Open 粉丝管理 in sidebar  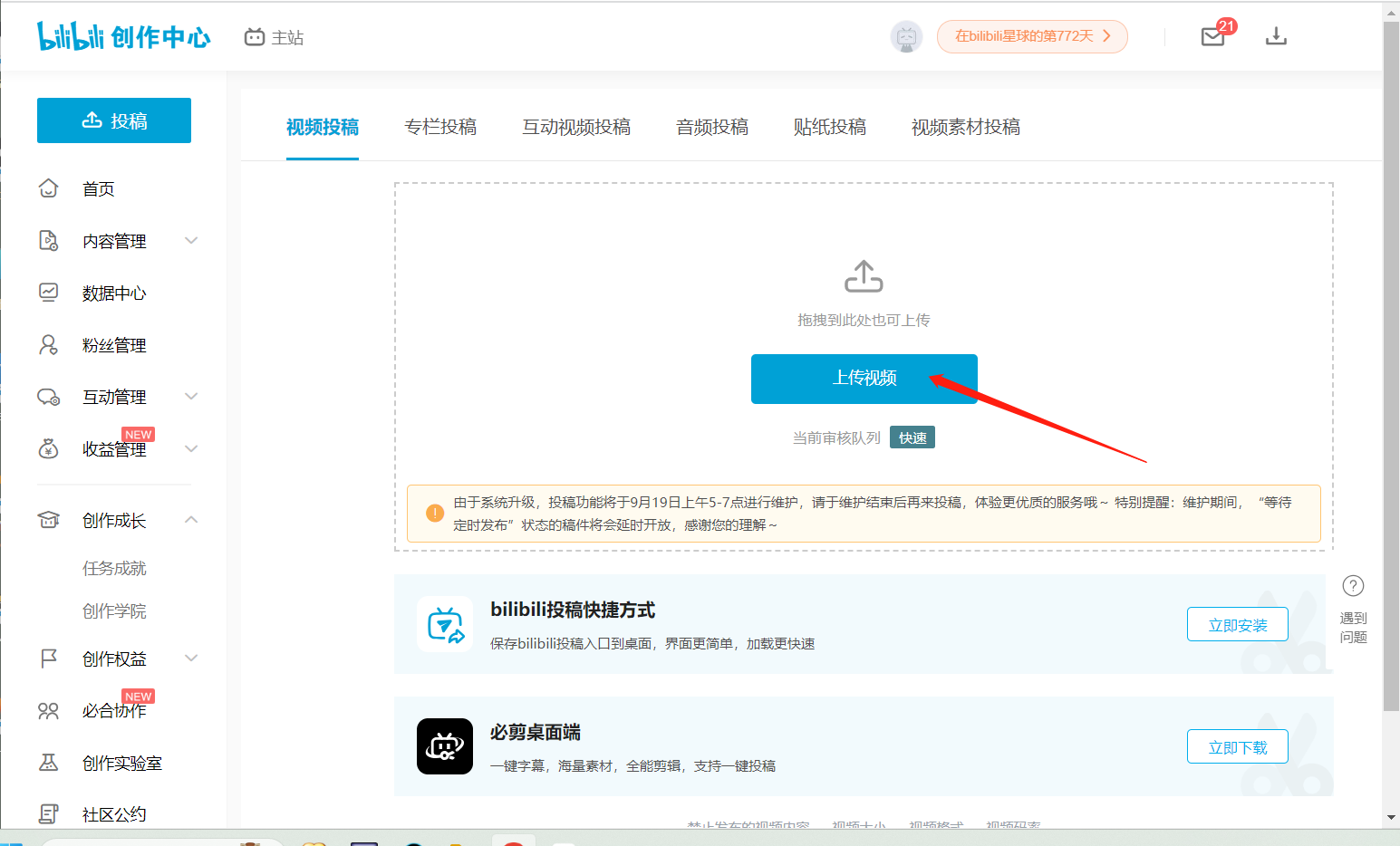coord(114,345)
